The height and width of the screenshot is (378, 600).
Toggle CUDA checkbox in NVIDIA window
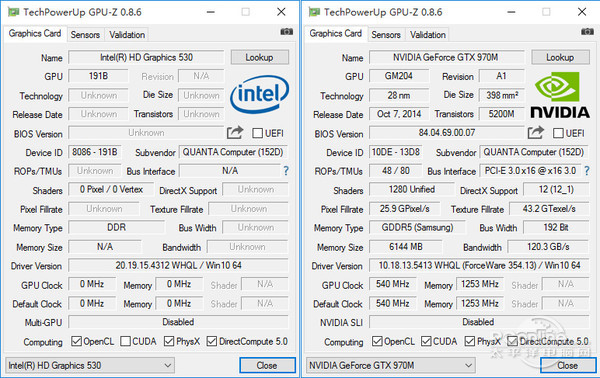point(426,341)
